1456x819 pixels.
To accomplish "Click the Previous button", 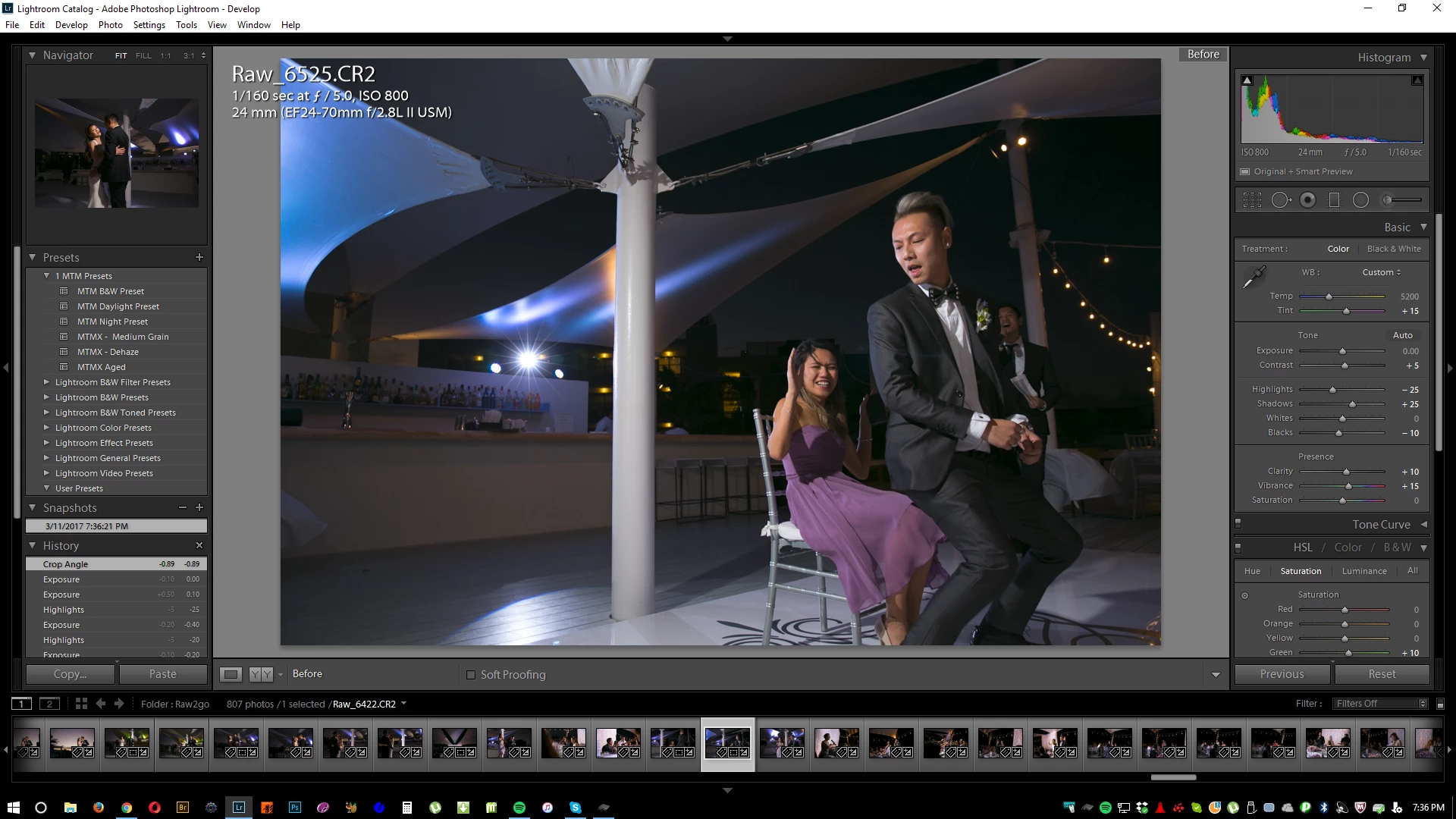I will (x=1282, y=674).
